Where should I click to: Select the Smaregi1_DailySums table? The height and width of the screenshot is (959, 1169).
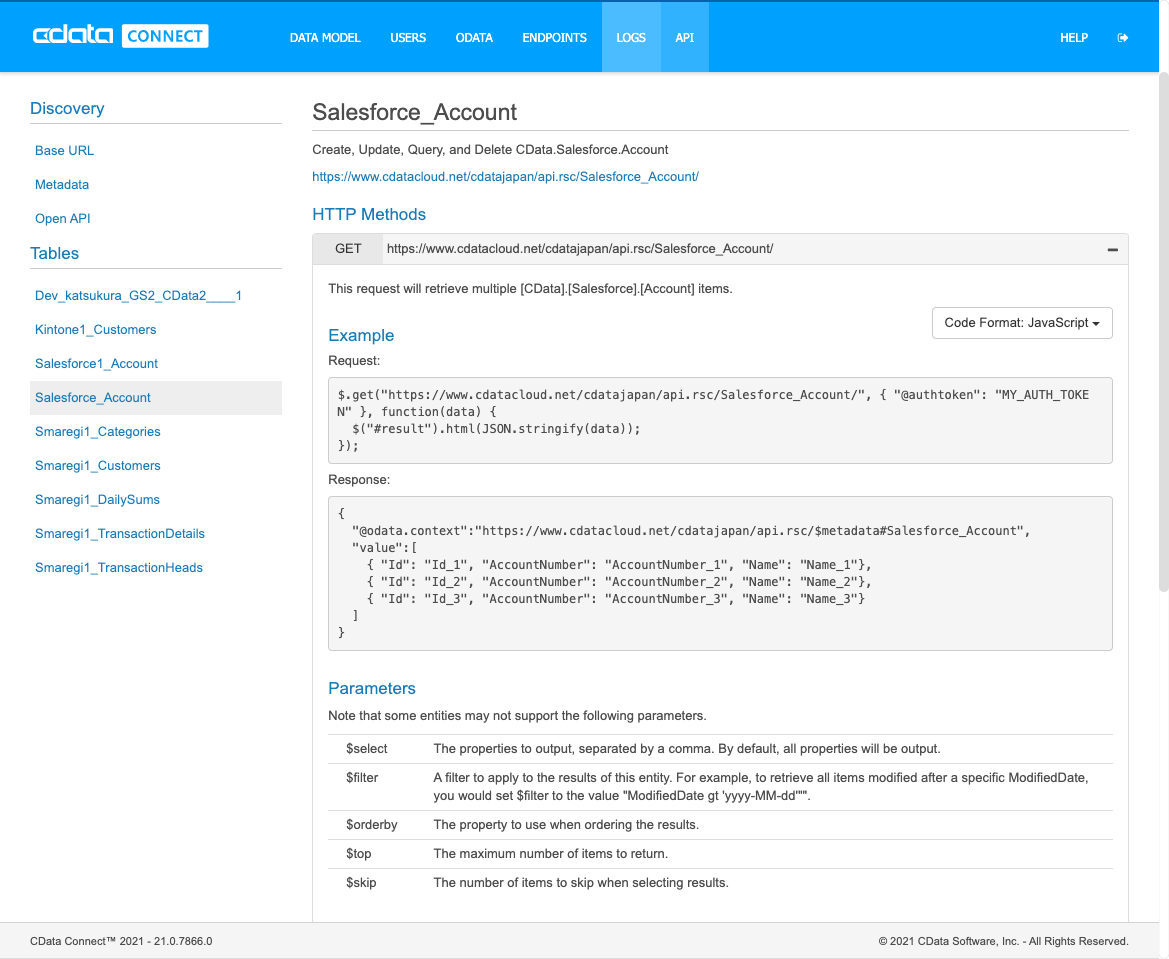[97, 500]
